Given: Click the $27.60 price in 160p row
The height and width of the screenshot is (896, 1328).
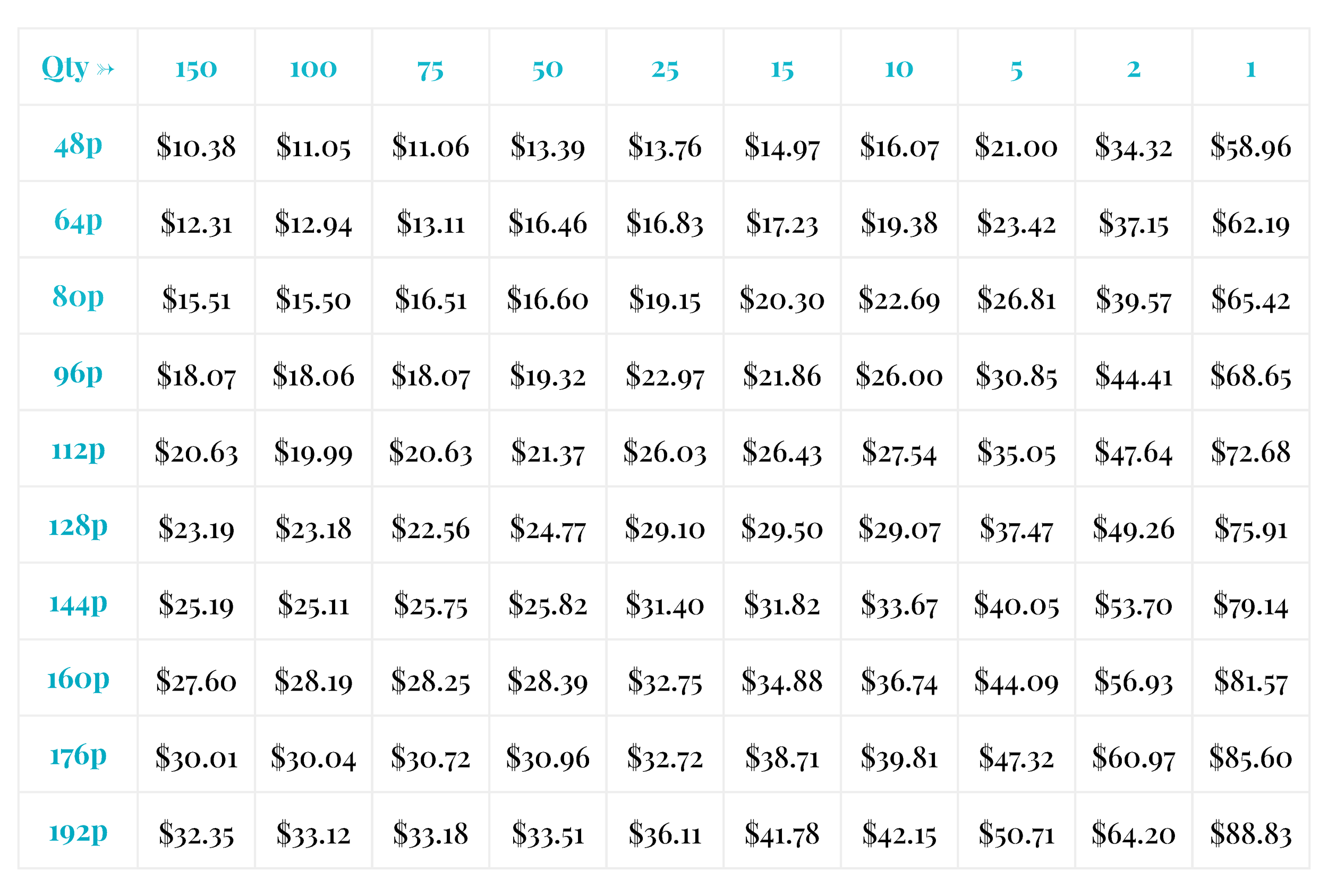Looking at the screenshot, I should (x=196, y=681).
